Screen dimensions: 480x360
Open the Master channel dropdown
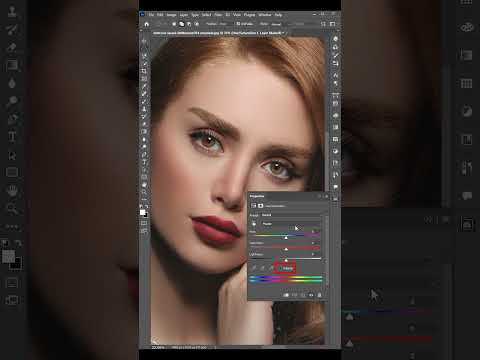[290, 224]
